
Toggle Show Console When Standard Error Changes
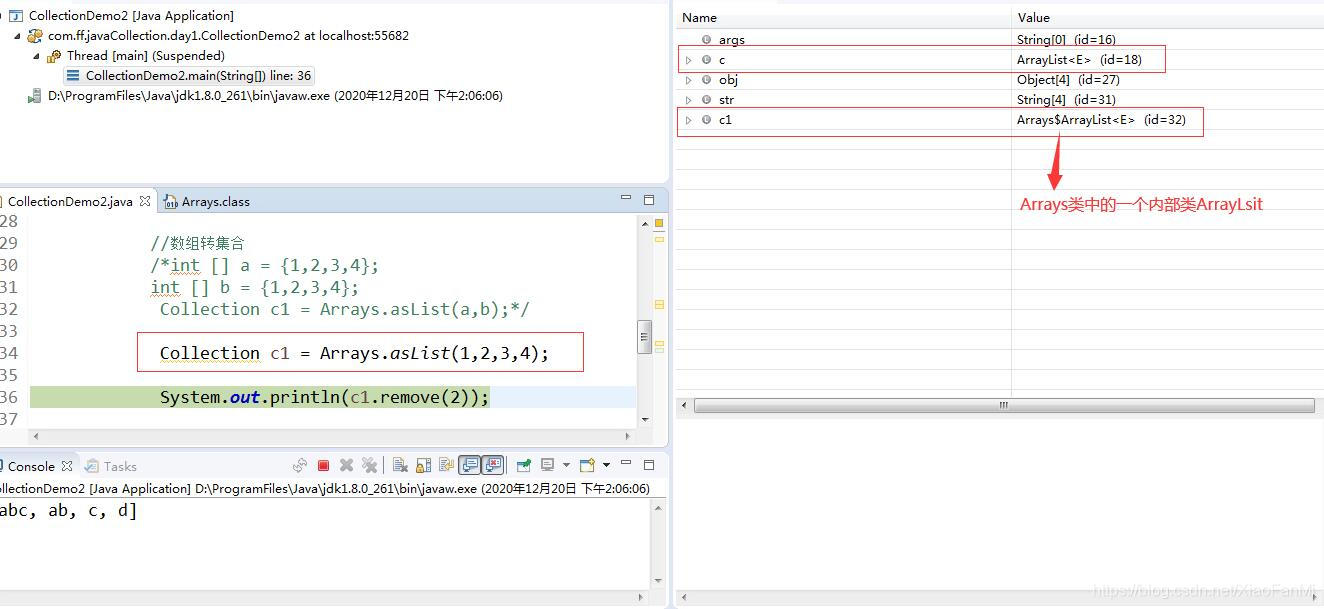tap(492, 465)
